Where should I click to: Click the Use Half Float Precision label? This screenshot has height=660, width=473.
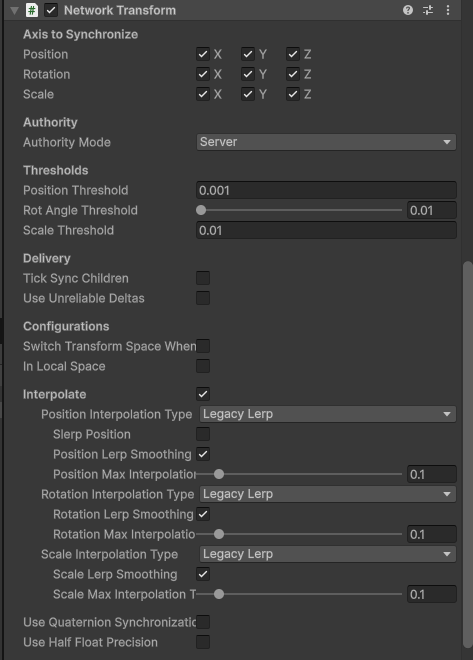click(x=90, y=642)
